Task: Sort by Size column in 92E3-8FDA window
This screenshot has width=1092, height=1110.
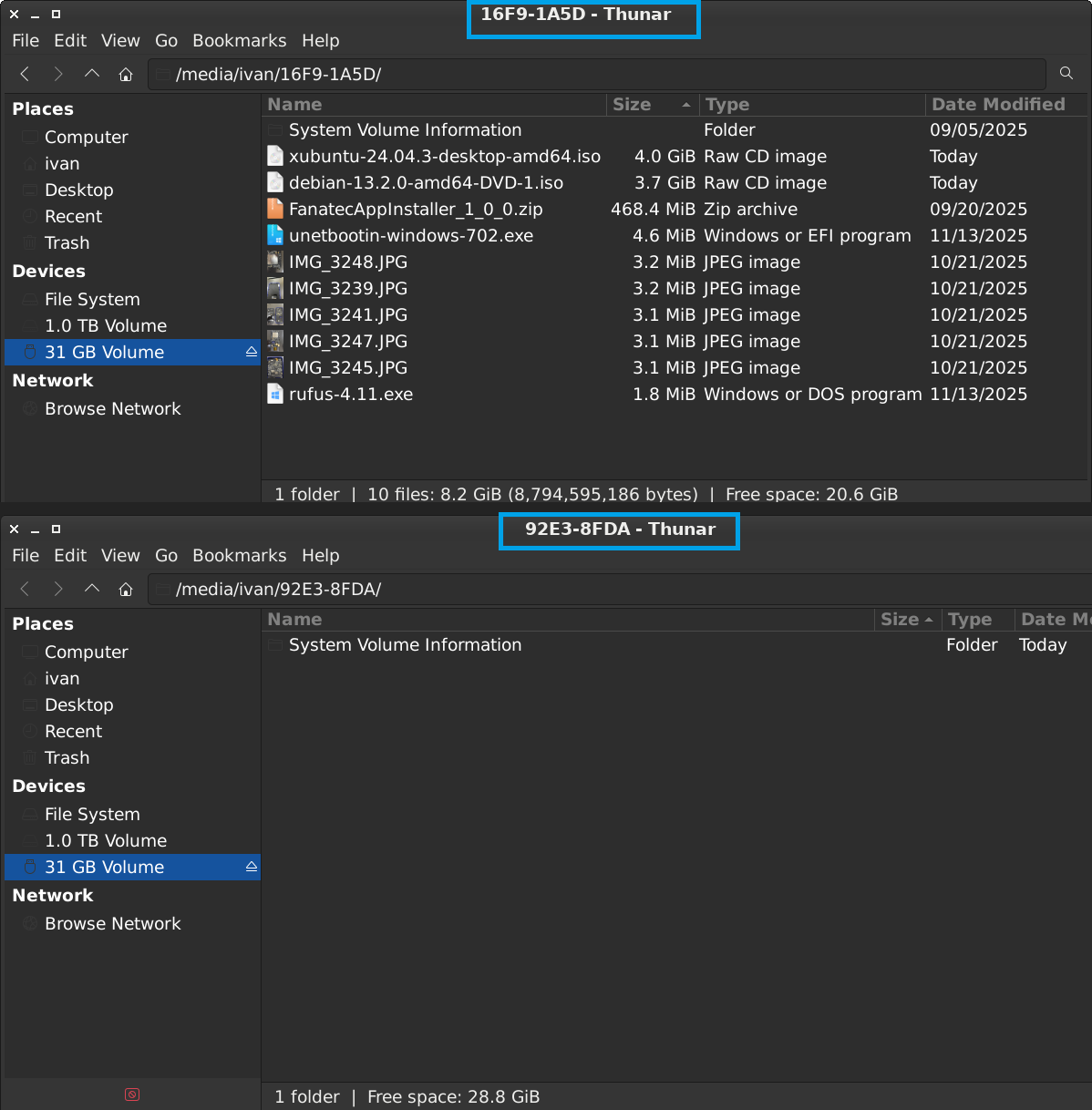Action: click(x=907, y=619)
